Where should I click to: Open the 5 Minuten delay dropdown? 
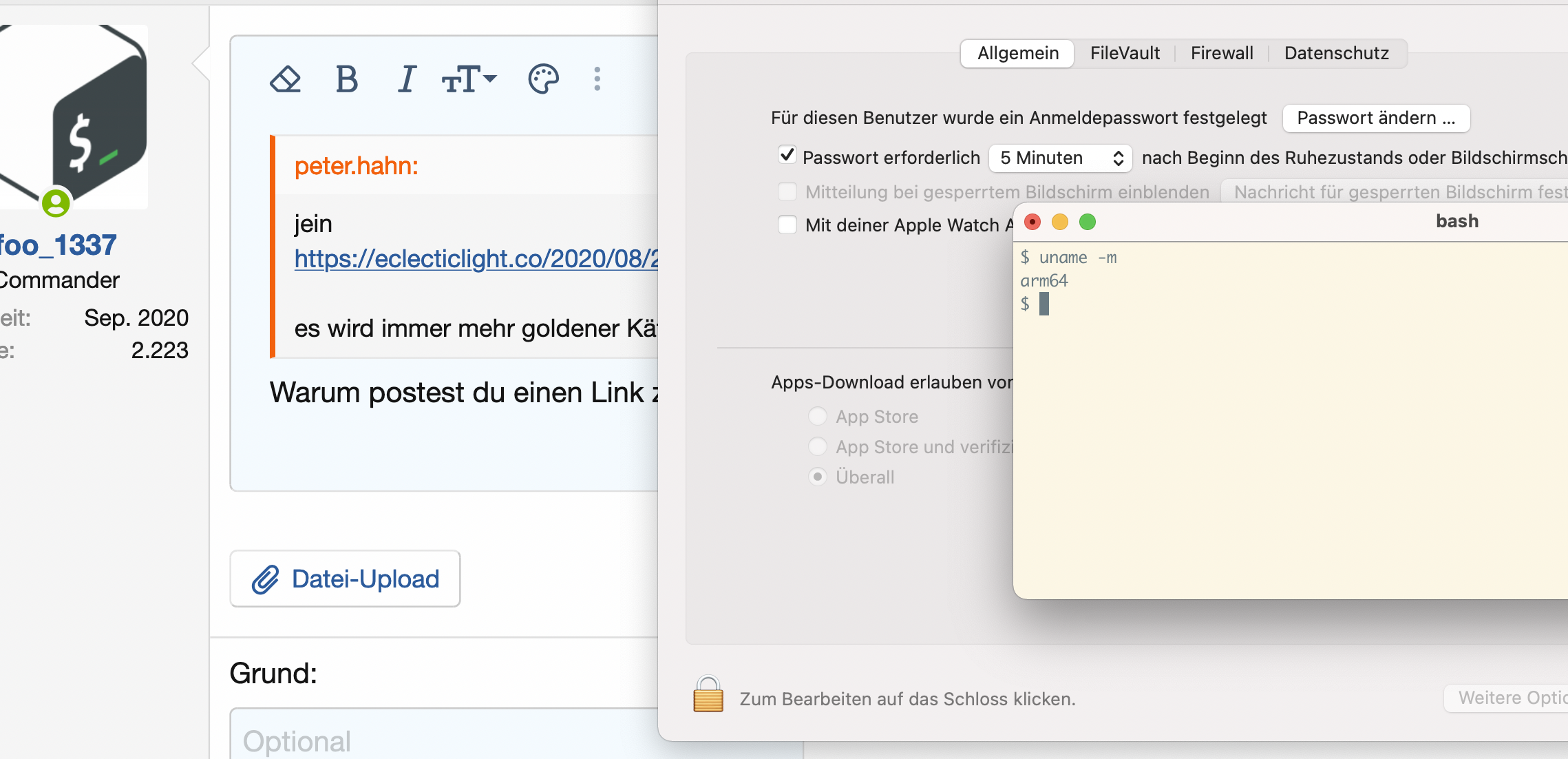[x=1060, y=158]
